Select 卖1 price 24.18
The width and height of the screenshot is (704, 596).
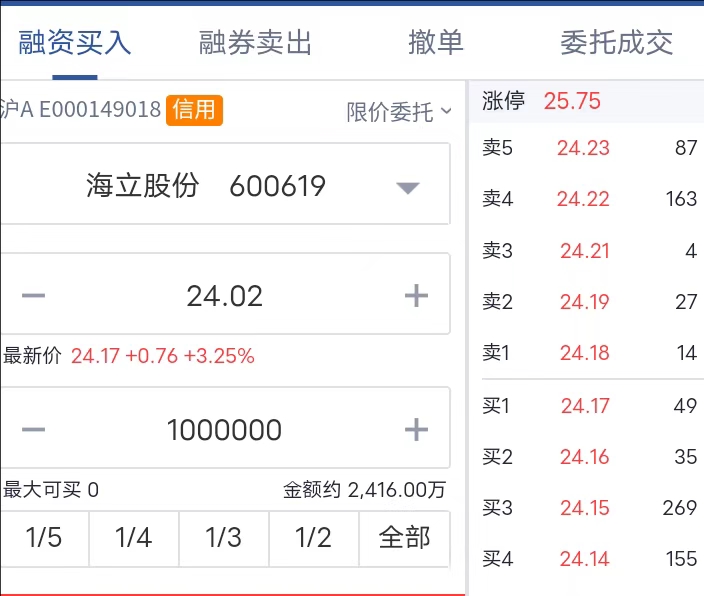(x=585, y=353)
